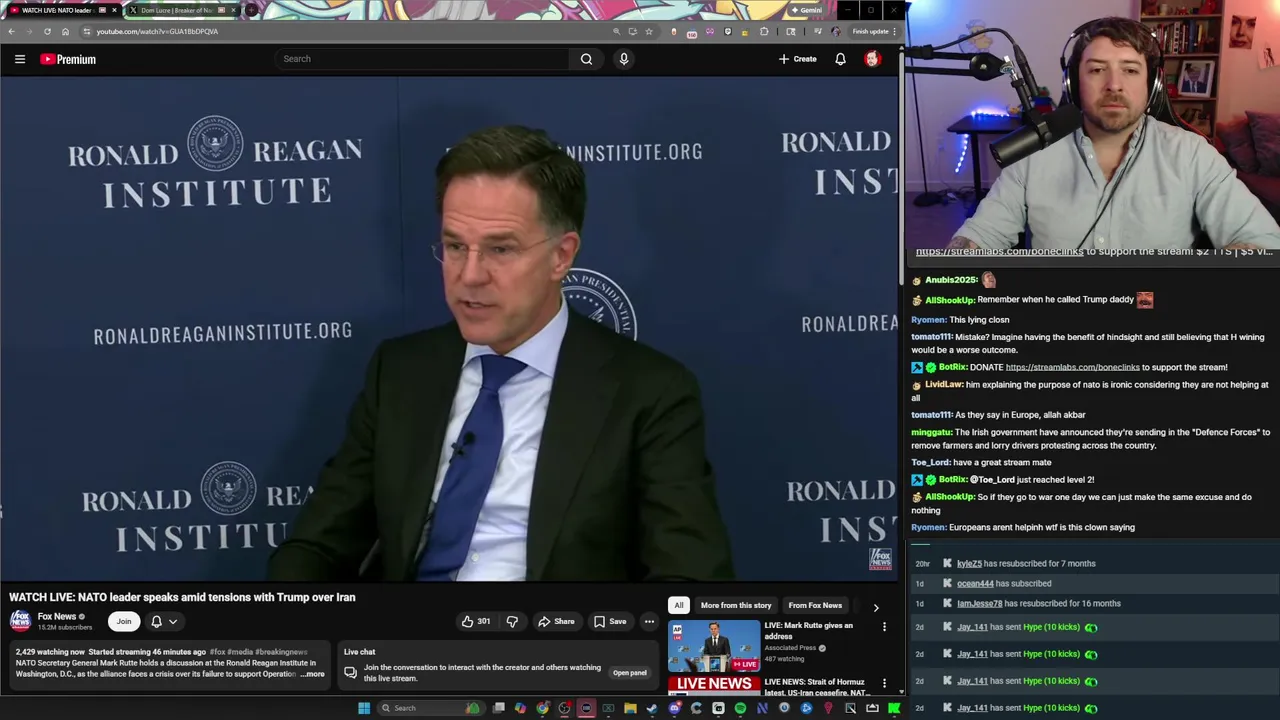
Task: Open the live chat panel
Action: (629, 673)
